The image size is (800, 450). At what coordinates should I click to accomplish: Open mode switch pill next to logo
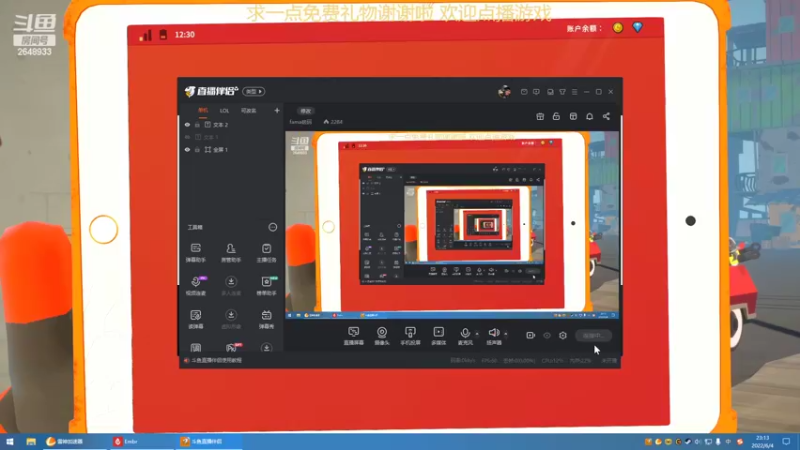click(254, 91)
